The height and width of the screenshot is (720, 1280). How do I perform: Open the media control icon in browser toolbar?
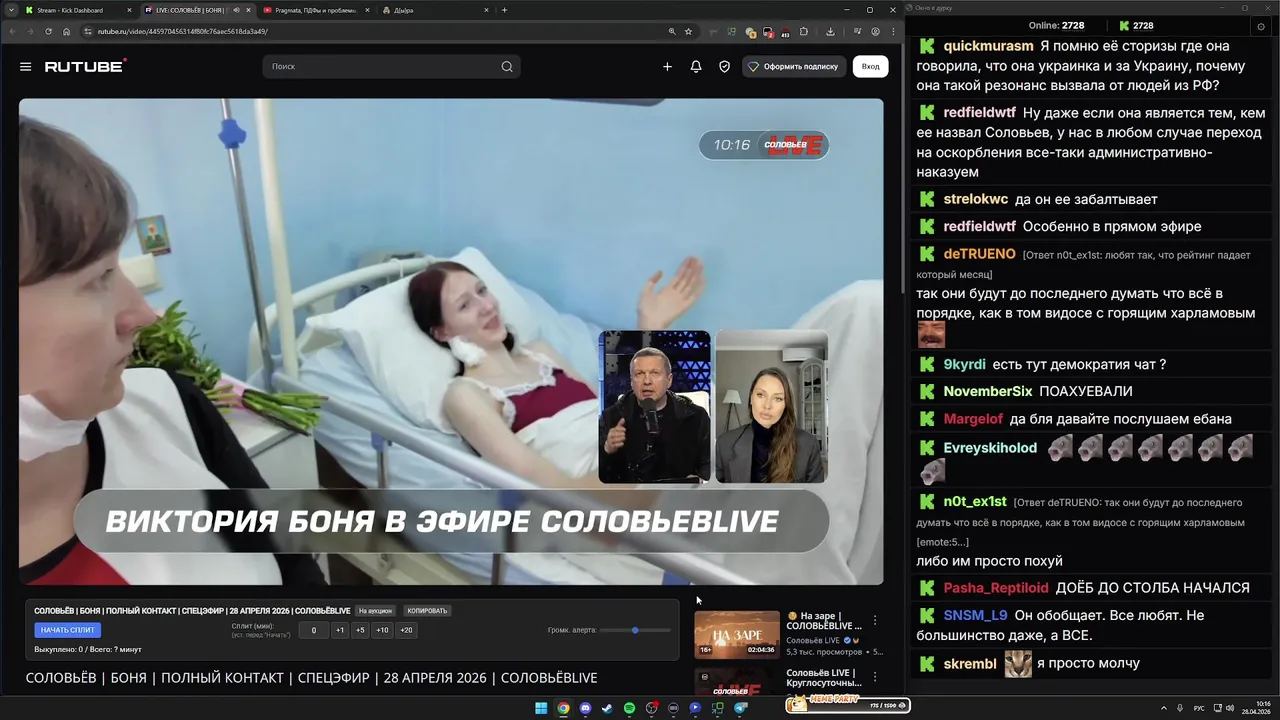tap(858, 31)
